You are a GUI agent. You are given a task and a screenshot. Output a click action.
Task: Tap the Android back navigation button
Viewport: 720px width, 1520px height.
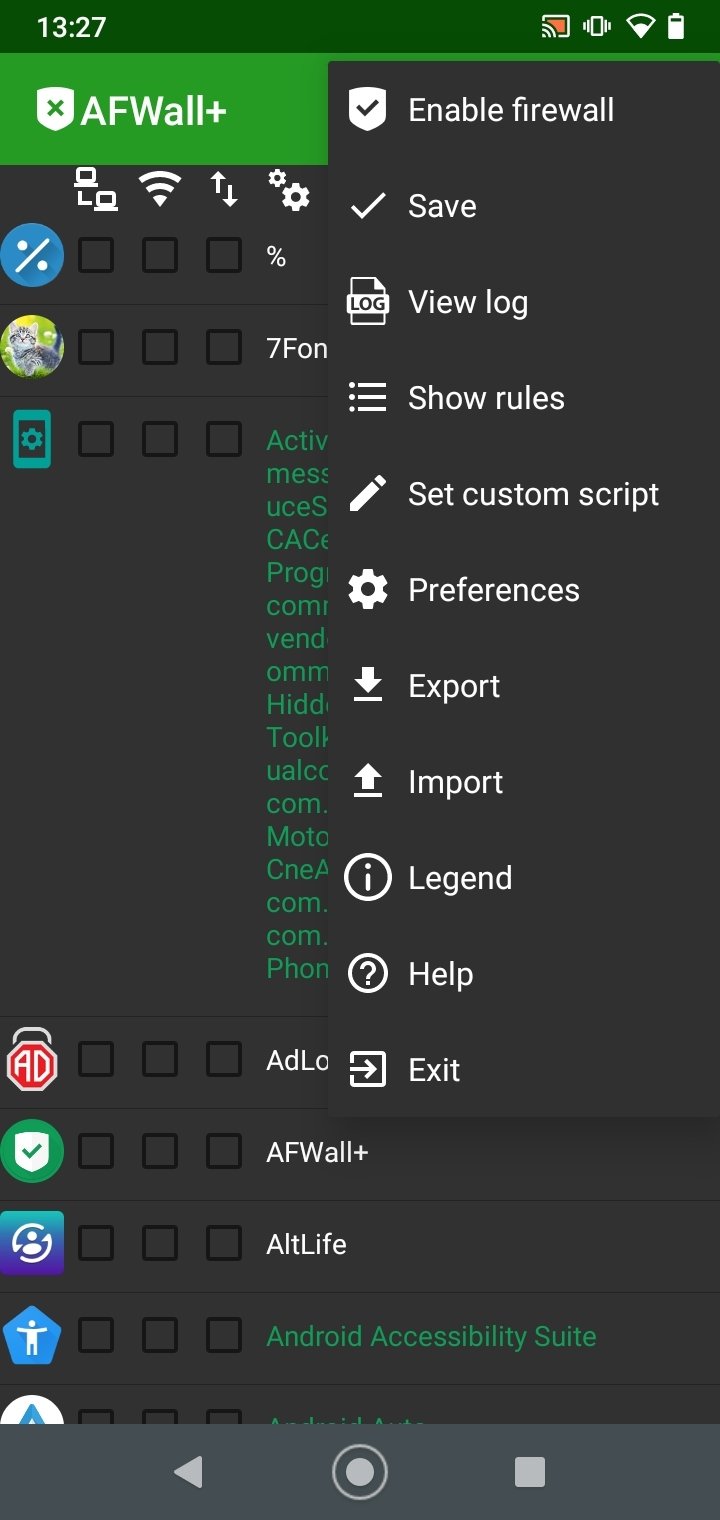[188, 1472]
